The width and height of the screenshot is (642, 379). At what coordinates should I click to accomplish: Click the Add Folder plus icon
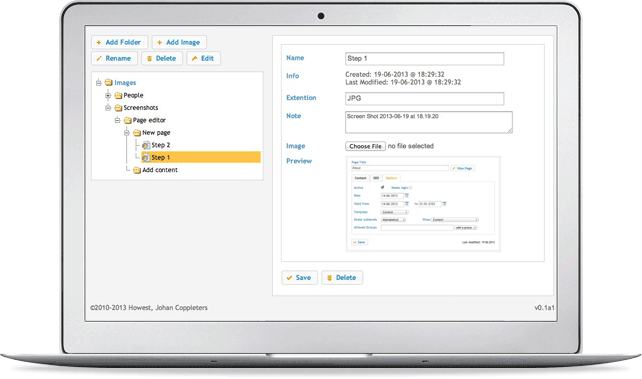tap(99, 43)
